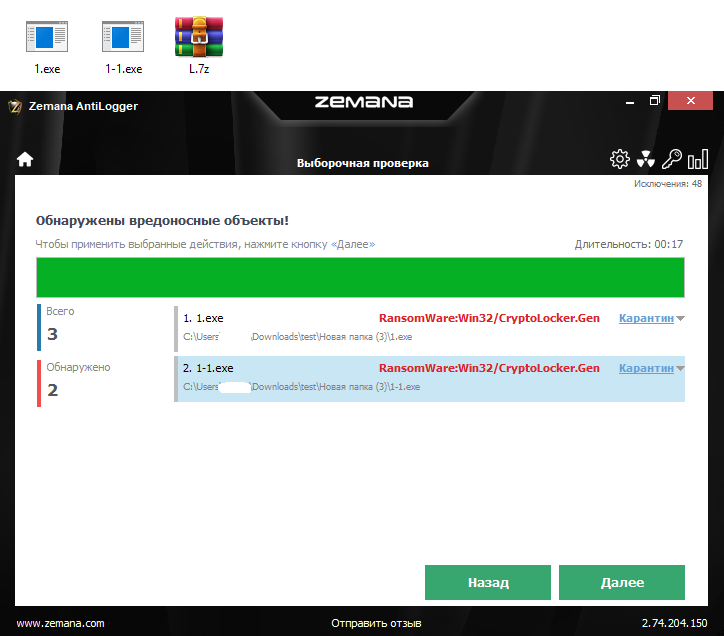Open the Home icon in Zemana
Screen dimensions: 724x636
25,159
